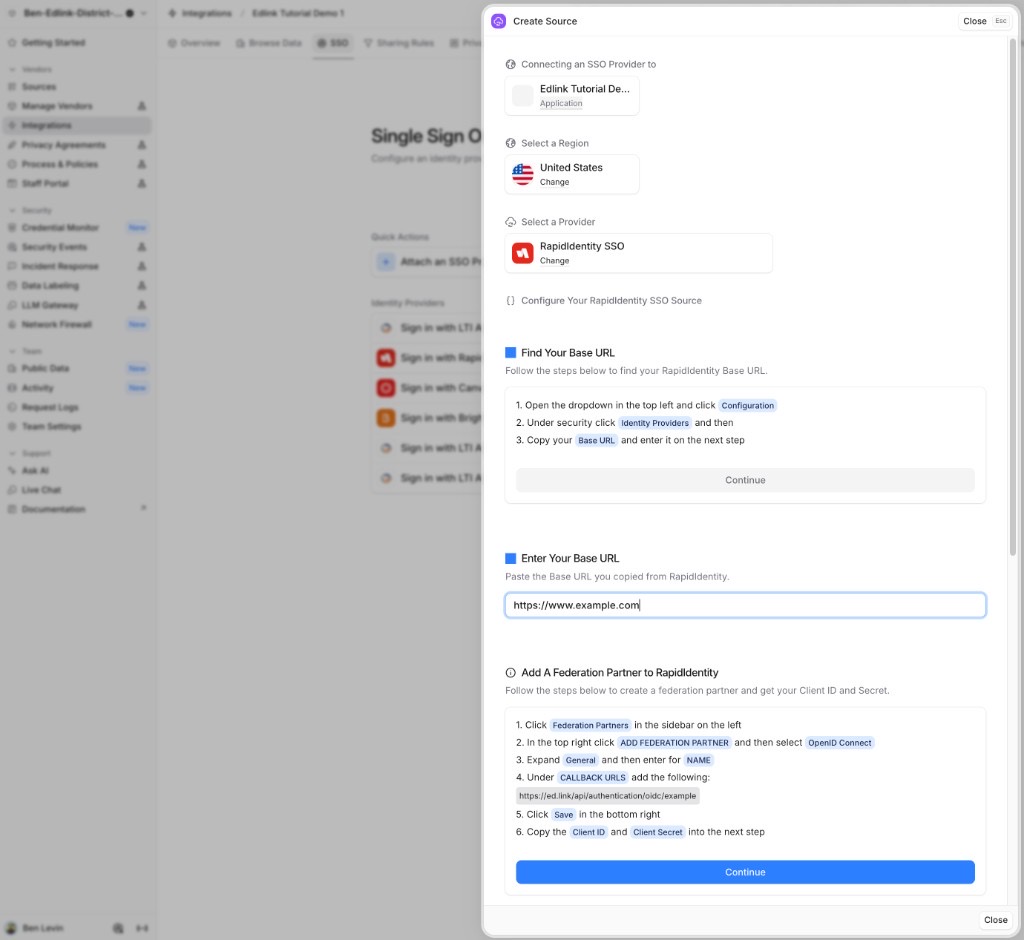This screenshot has width=1024, height=940.
Task: Click the dialog's vertical scrollbar
Action: click(1013, 297)
